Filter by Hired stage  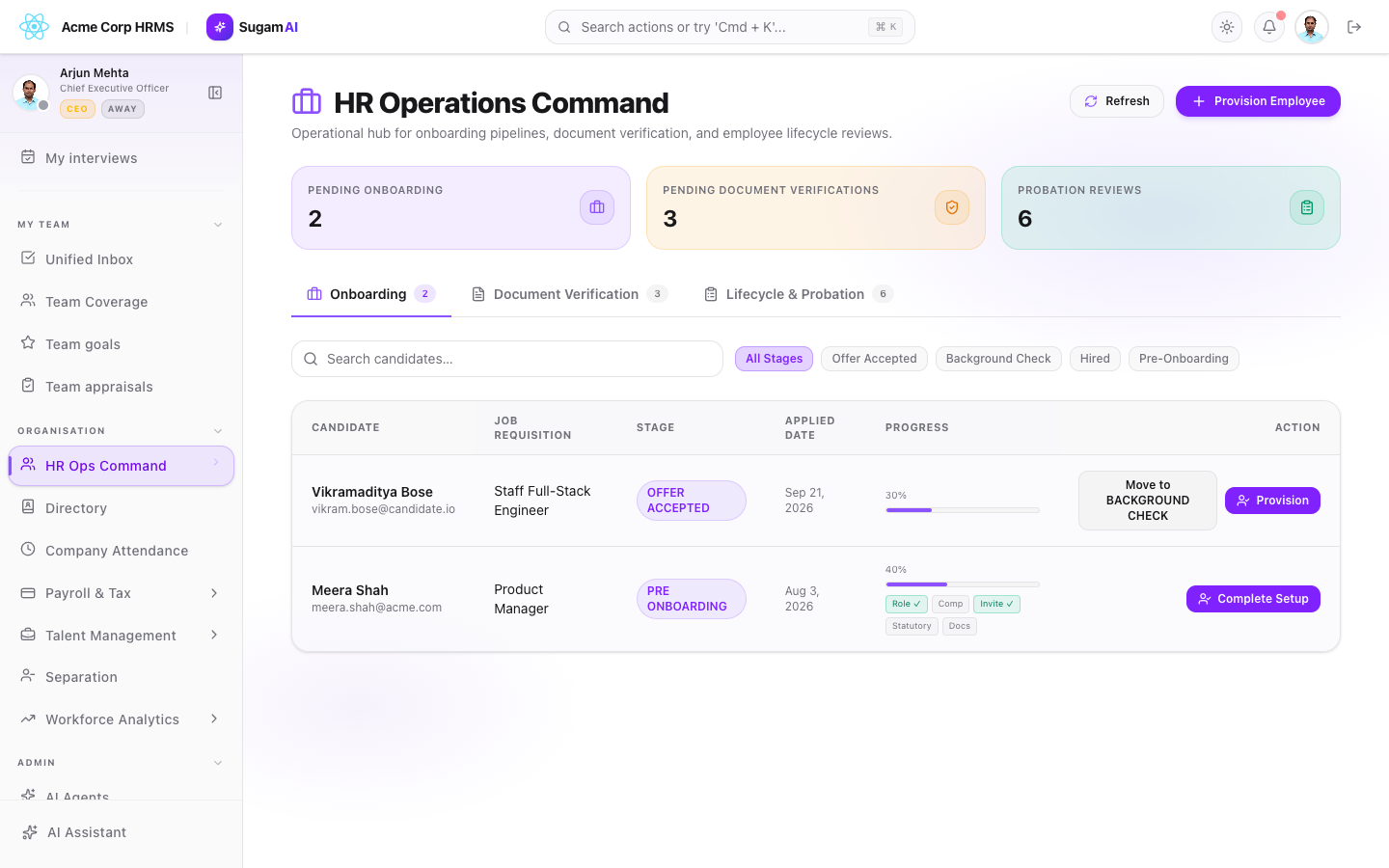1095,359
